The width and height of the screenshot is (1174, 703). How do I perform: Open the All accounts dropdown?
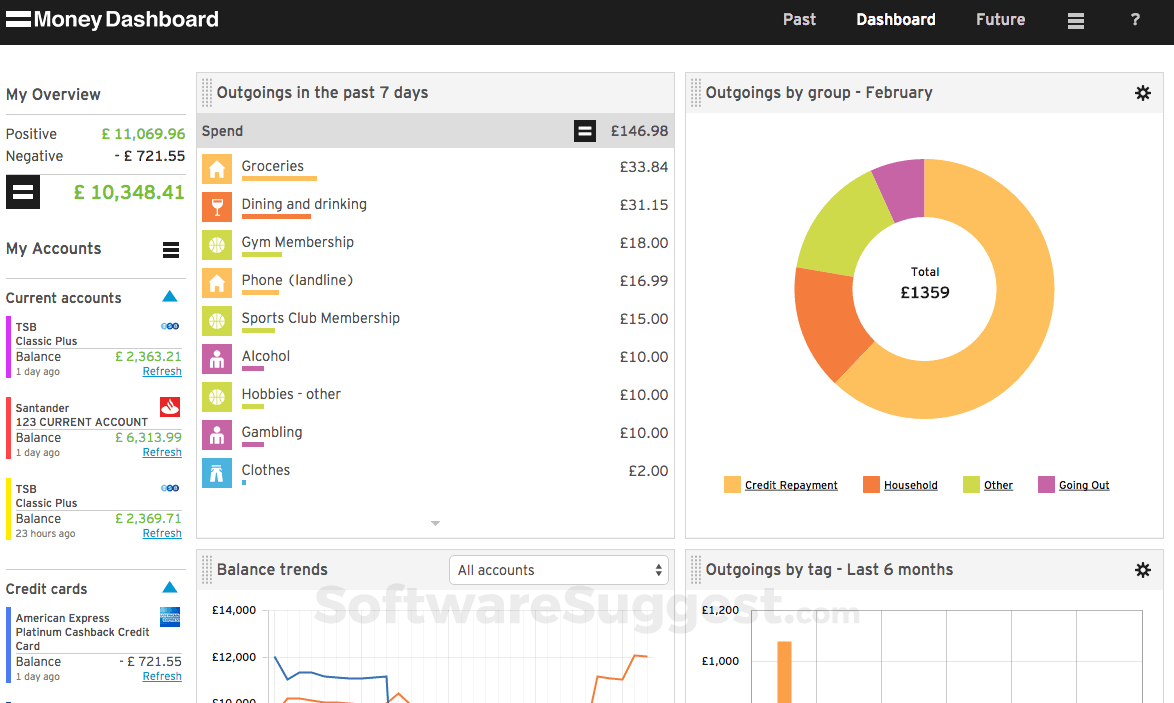[558, 569]
